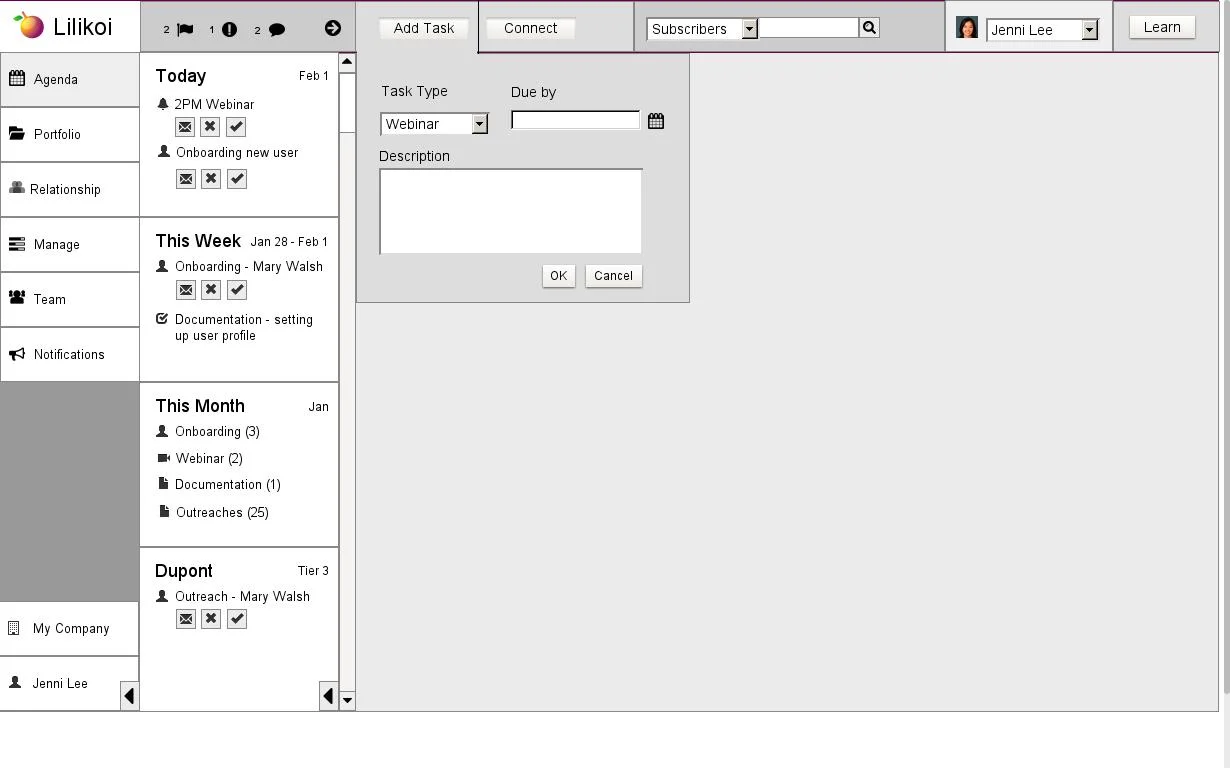Mark the Onboarding new user task complete

236,178
